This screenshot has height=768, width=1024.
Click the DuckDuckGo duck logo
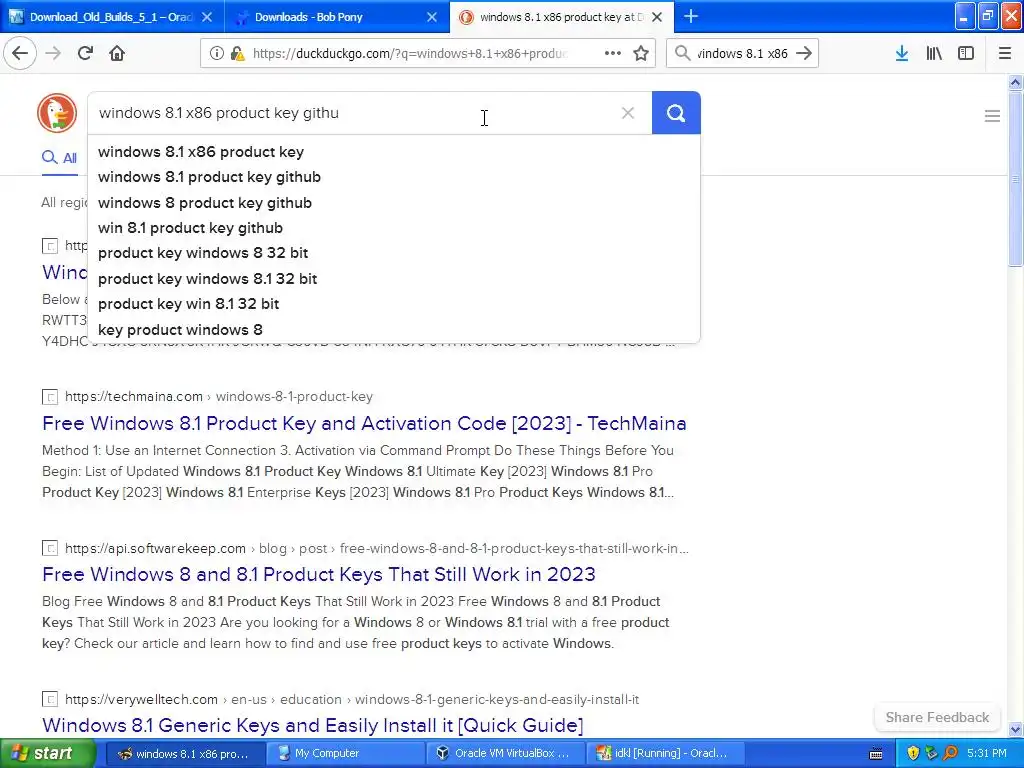pos(57,112)
